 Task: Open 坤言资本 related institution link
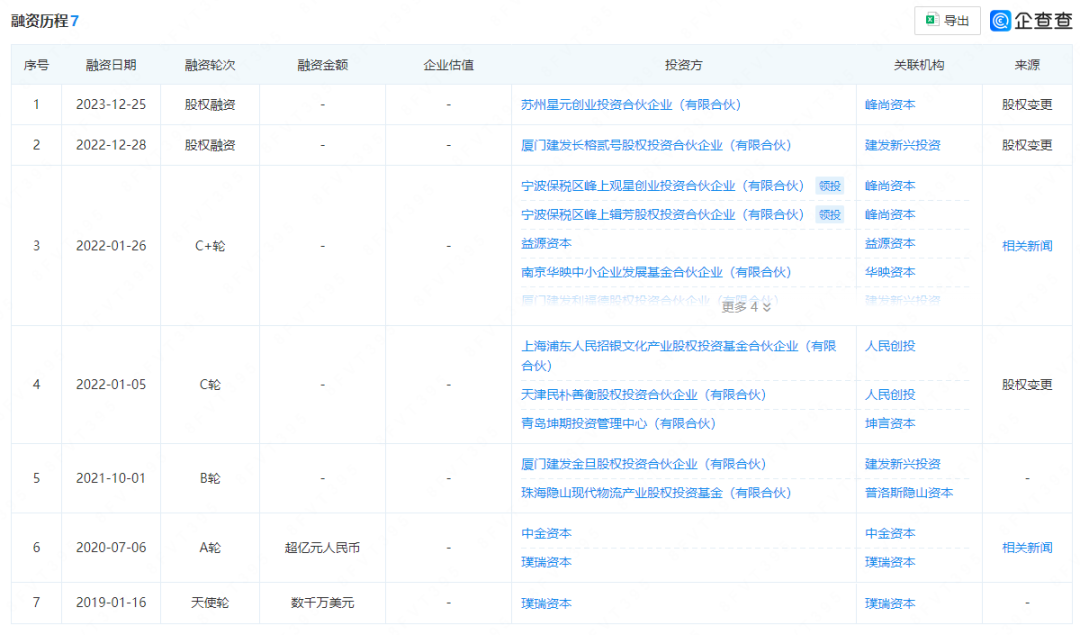tap(890, 424)
